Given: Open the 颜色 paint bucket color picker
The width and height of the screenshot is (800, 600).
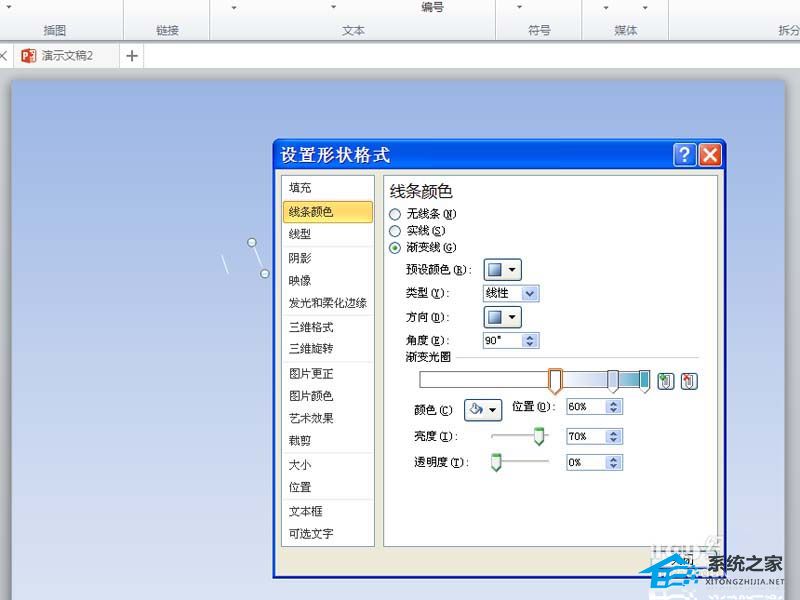Looking at the screenshot, I should [x=483, y=409].
